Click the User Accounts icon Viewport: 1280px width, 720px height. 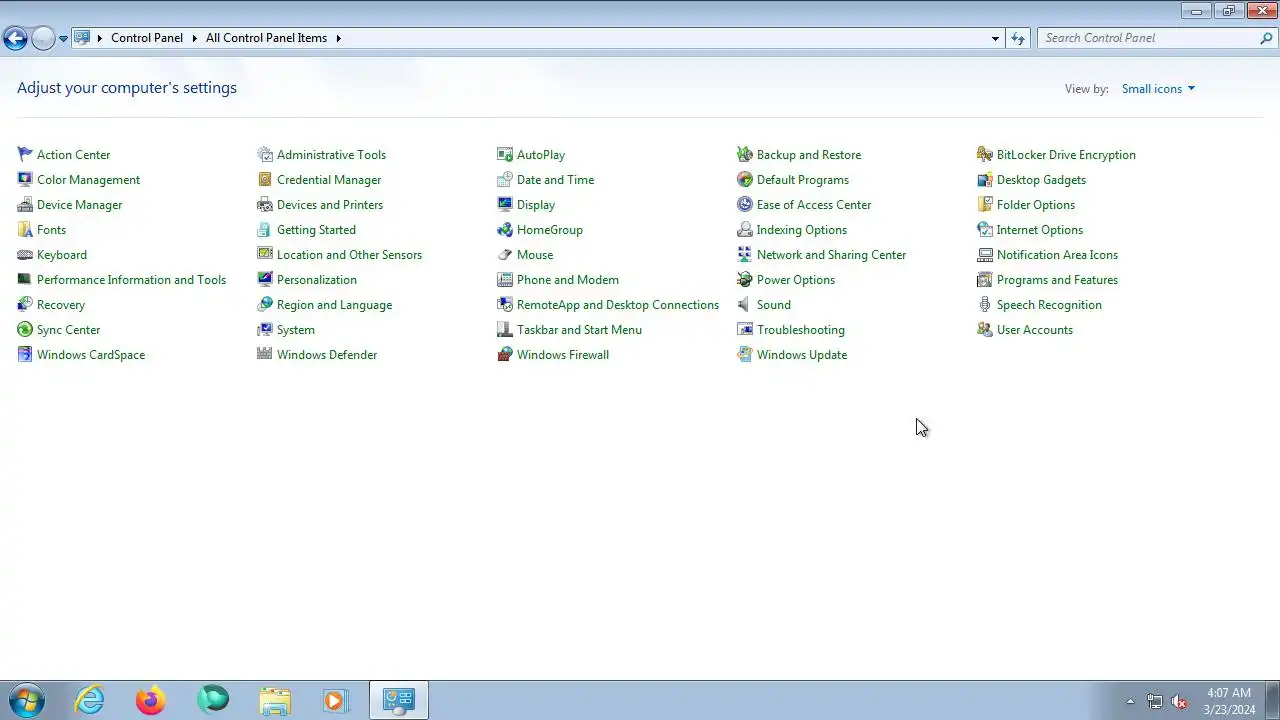click(985, 329)
